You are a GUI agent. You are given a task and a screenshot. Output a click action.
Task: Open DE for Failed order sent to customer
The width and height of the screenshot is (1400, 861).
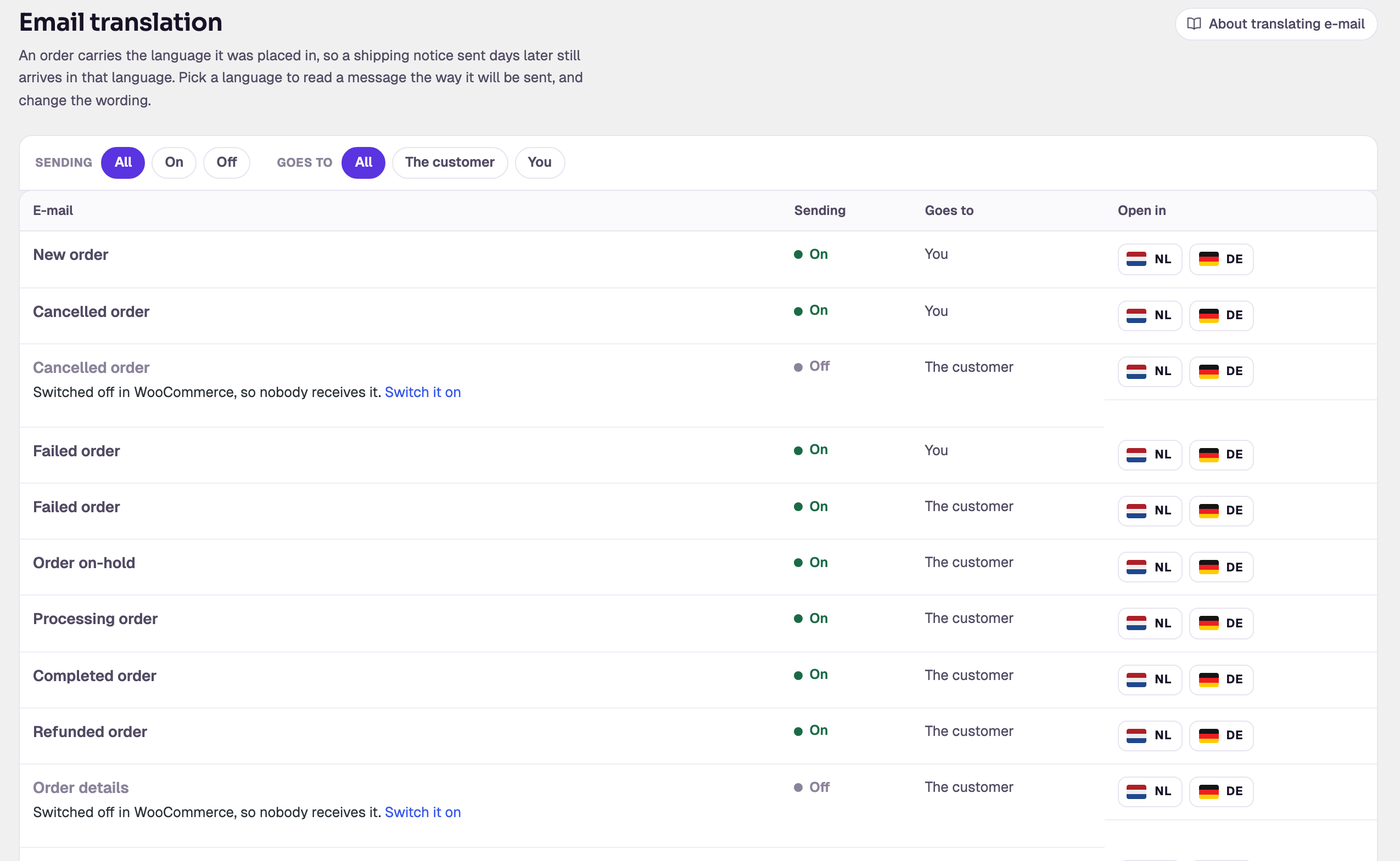click(x=1221, y=511)
